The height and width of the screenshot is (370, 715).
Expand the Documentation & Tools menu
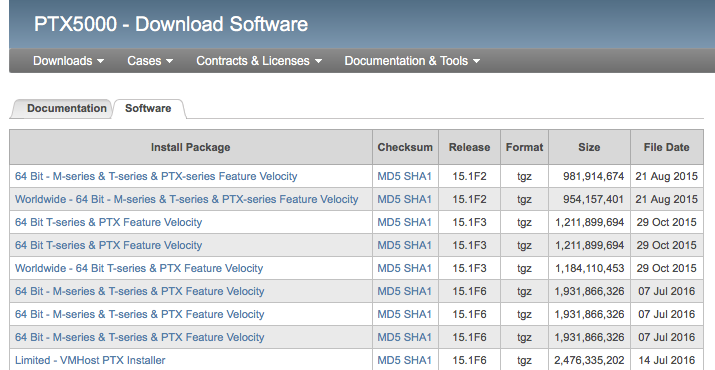[x=412, y=61]
